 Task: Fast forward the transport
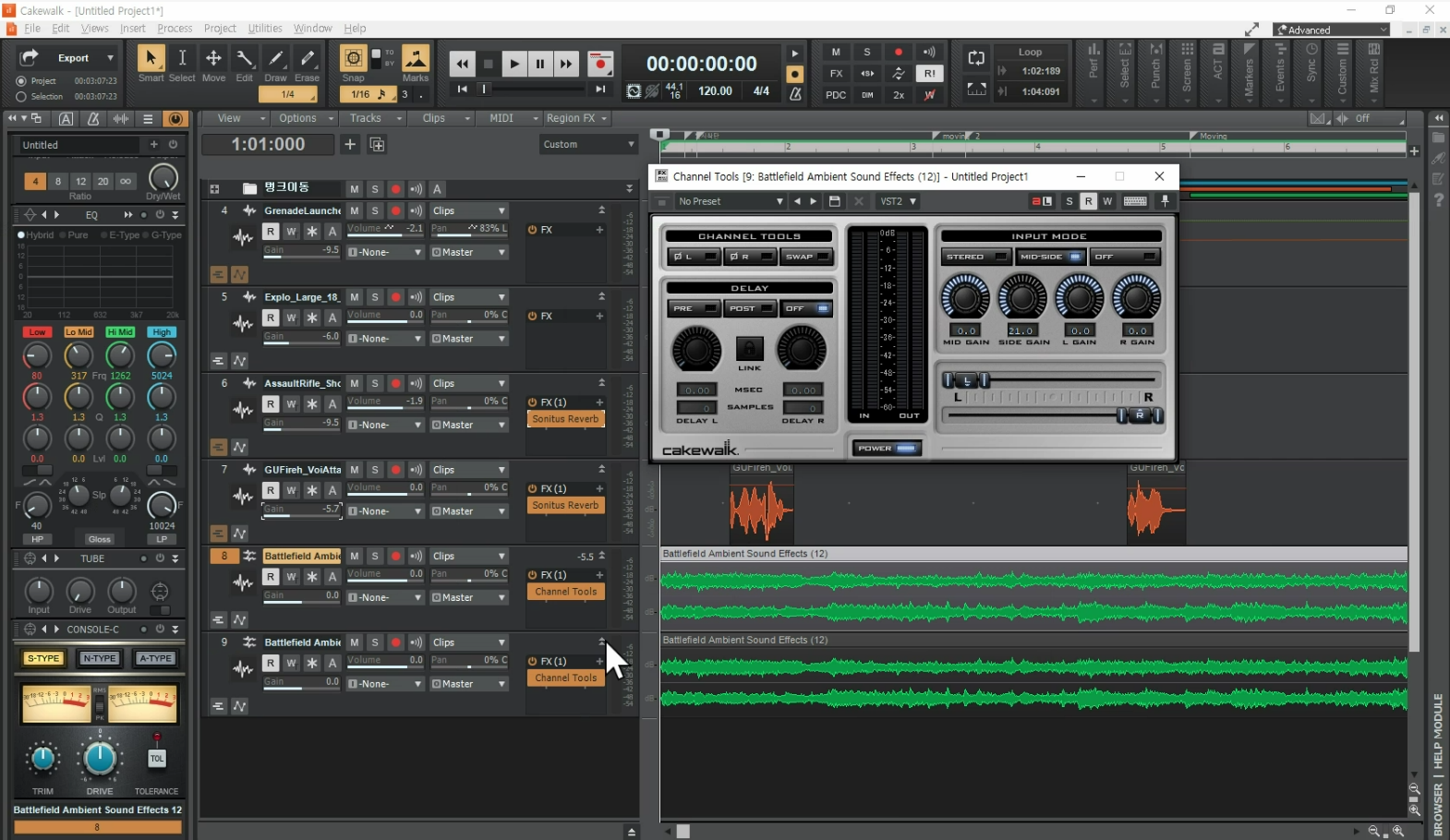click(566, 64)
